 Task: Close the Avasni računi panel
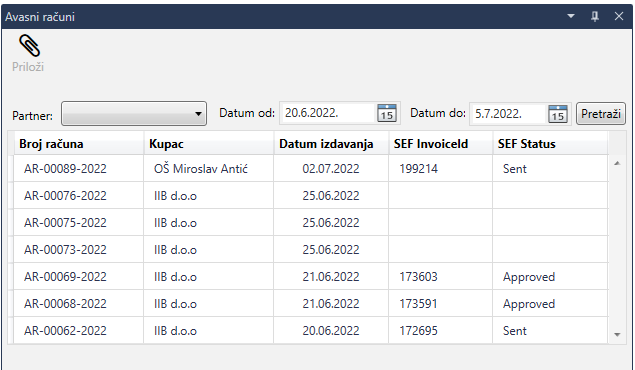pos(619,16)
